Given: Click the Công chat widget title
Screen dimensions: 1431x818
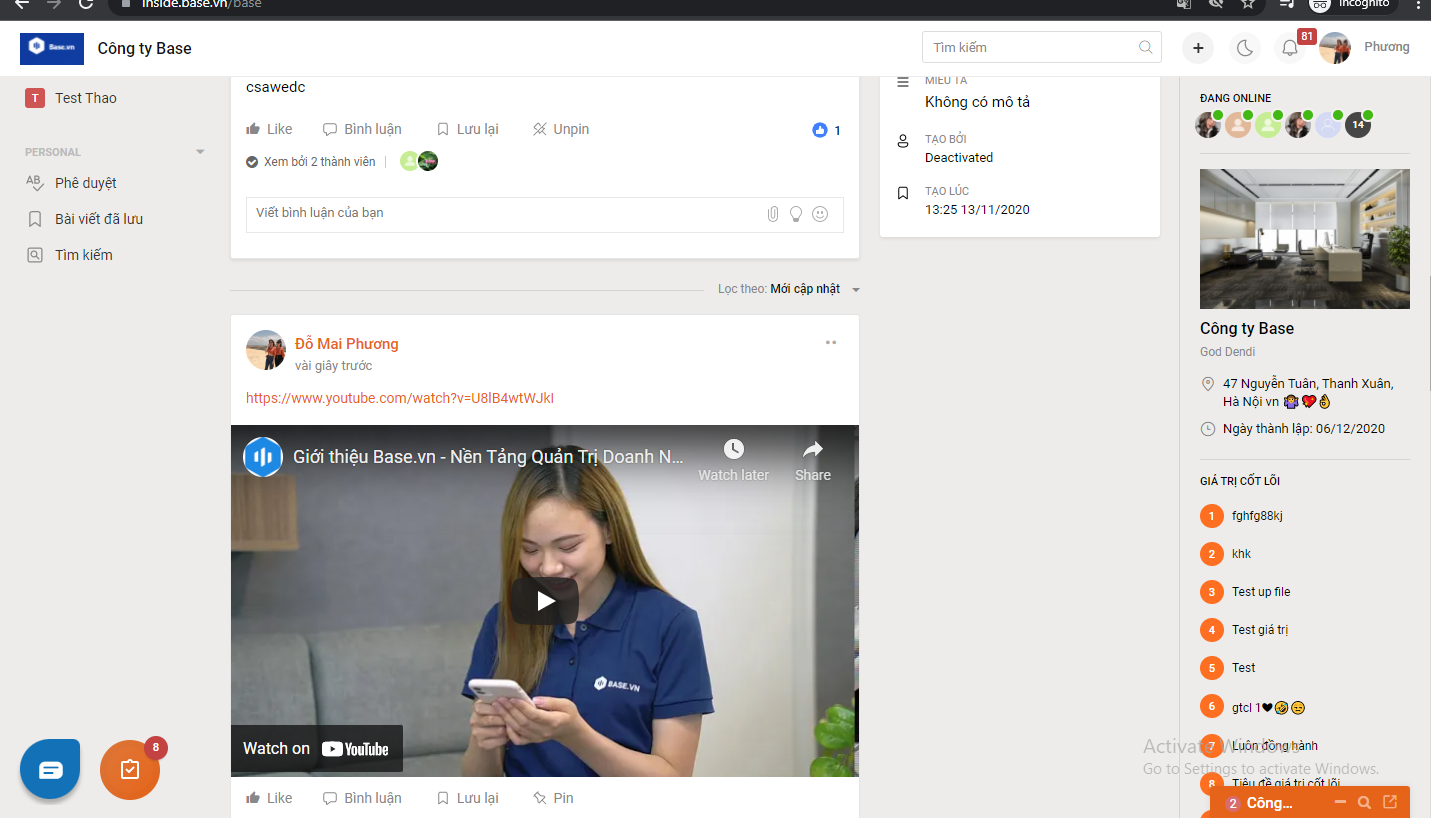Looking at the screenshot, I should tap(1269, 803).
